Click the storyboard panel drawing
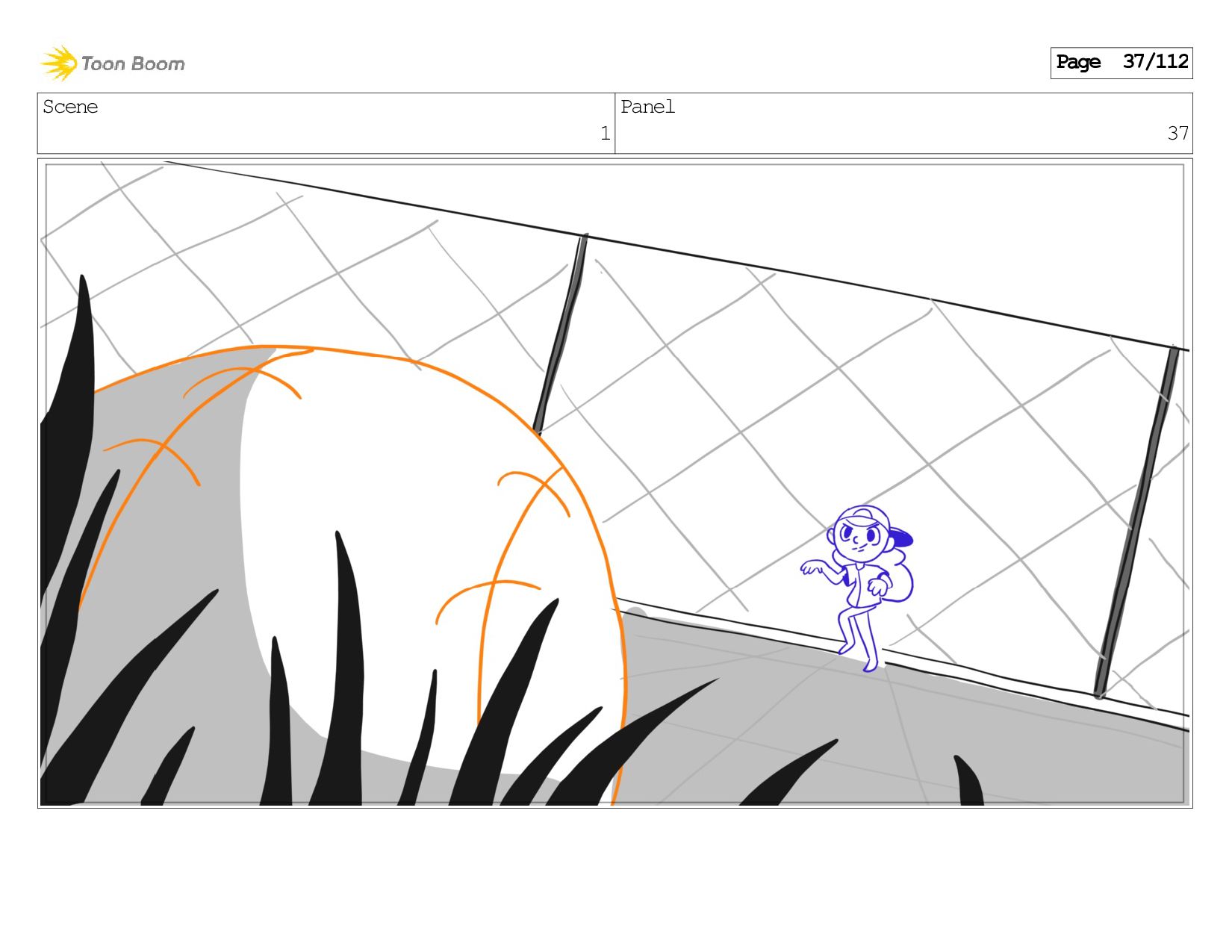1232x952 pixels. (615, 483)
